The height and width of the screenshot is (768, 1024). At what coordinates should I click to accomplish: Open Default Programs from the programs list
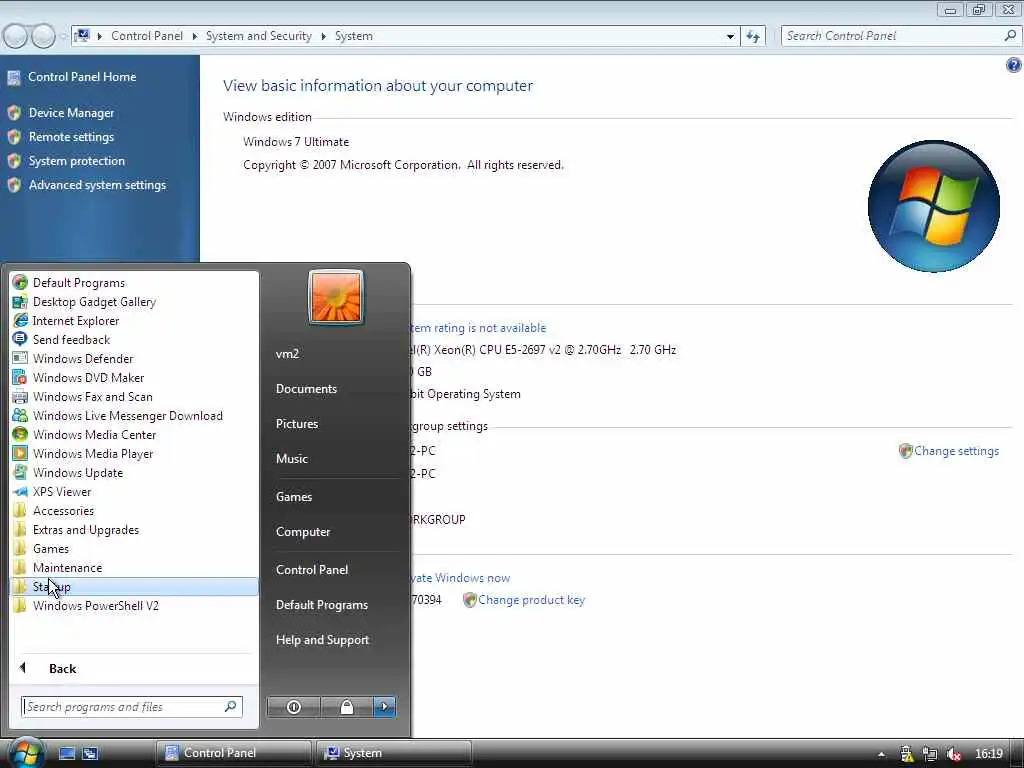point(78,283)
